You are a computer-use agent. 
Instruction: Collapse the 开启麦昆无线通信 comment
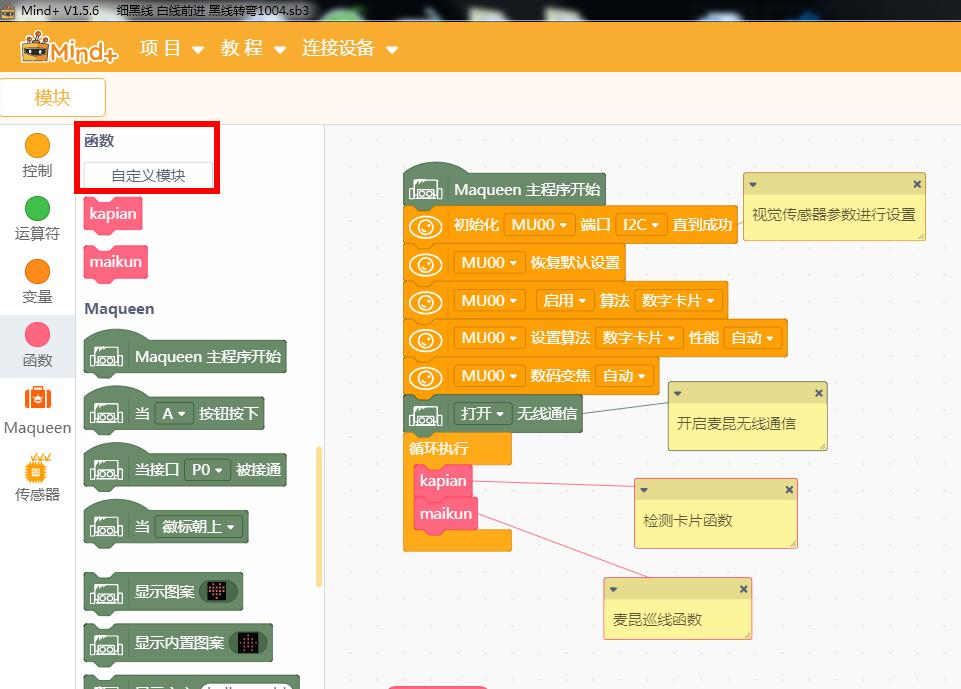[x=677, y=394]
